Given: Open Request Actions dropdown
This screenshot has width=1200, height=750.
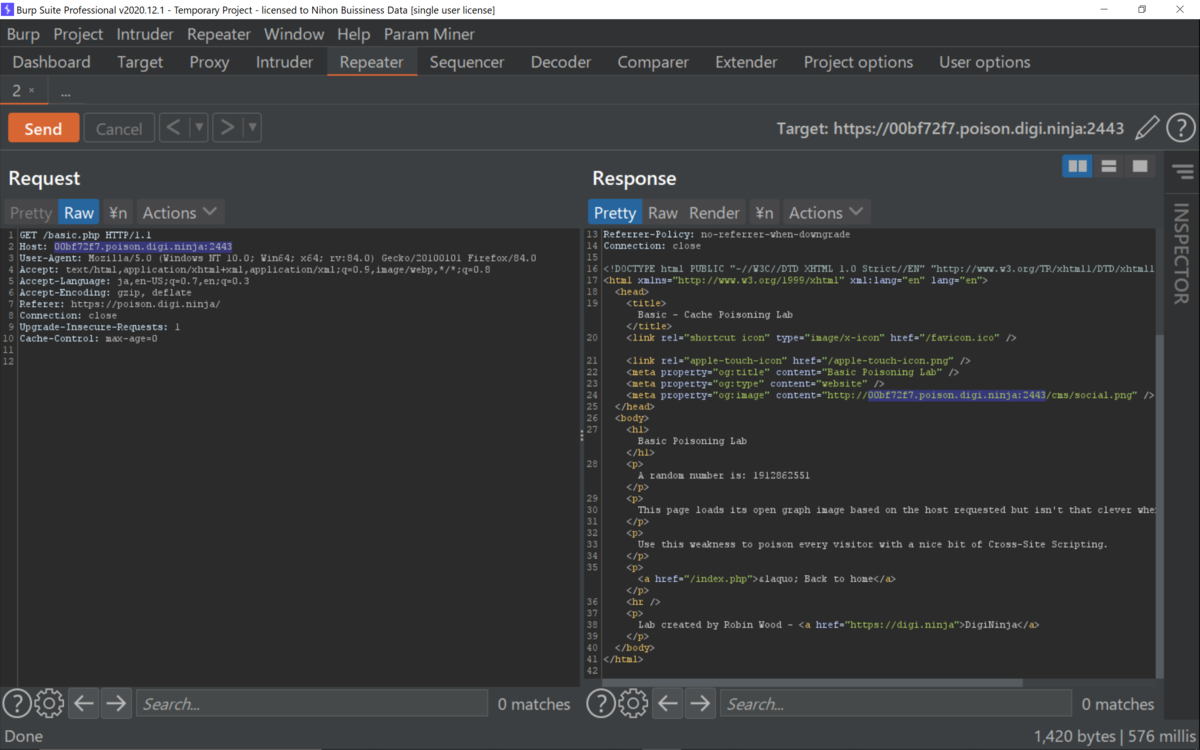Looking at the screenshot, I should [x=179, y=212].
